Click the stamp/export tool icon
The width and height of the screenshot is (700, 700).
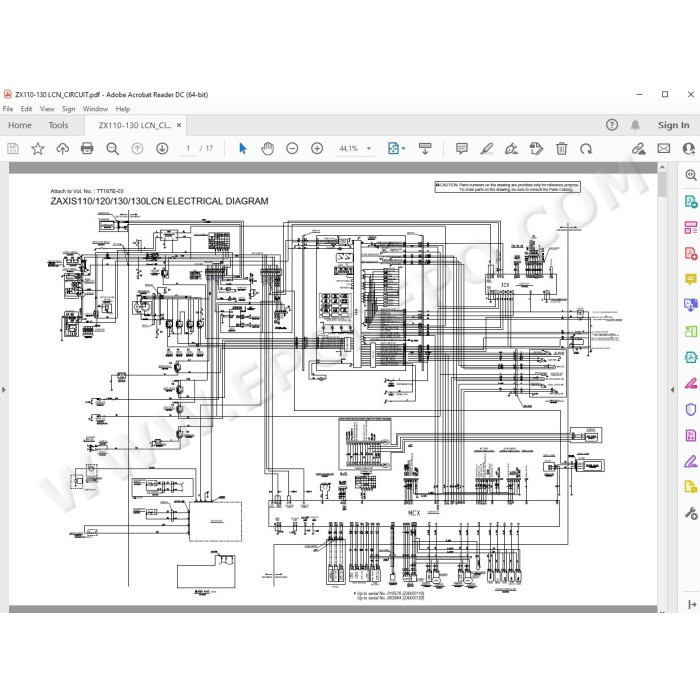point(536,148)
